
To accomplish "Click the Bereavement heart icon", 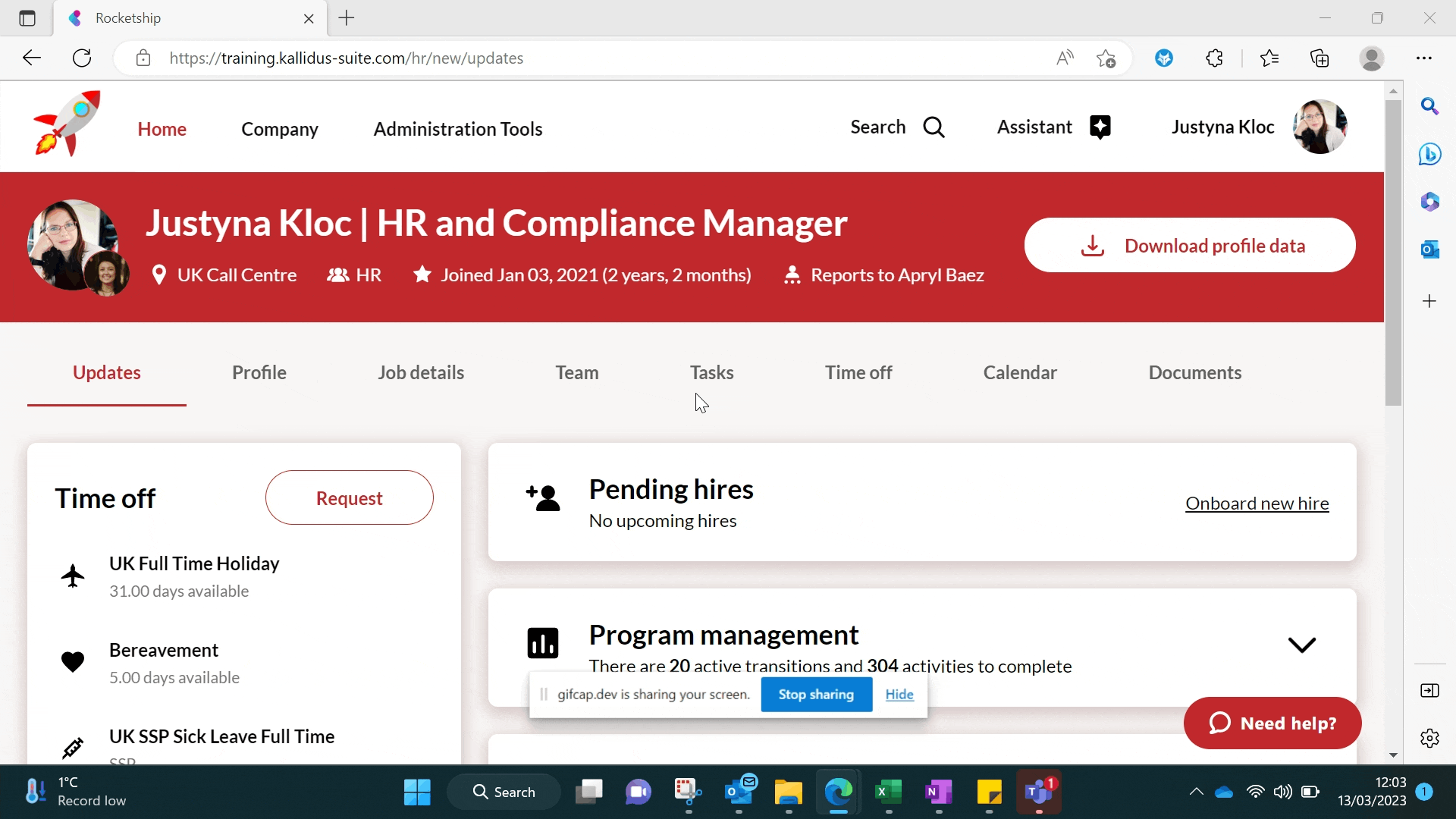I will coord(73,662).
